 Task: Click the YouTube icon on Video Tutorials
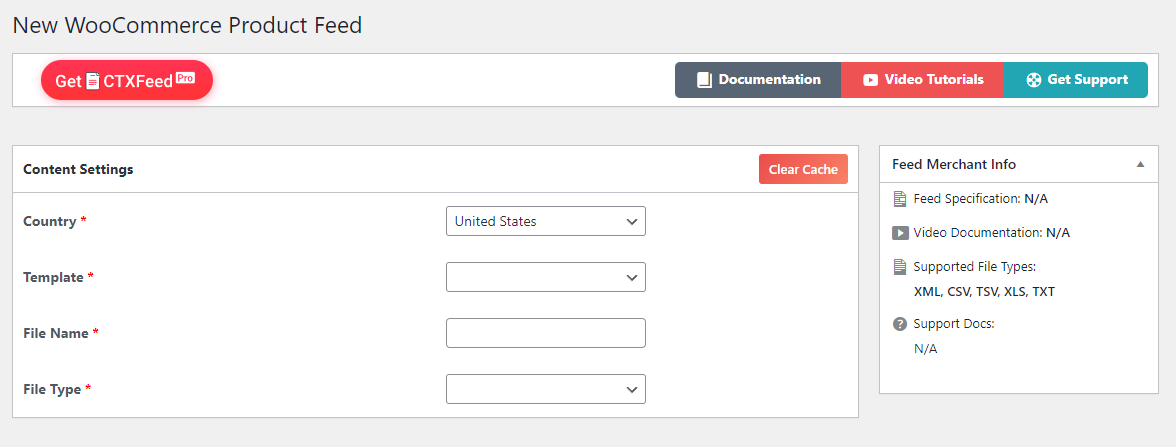[870, 80]
